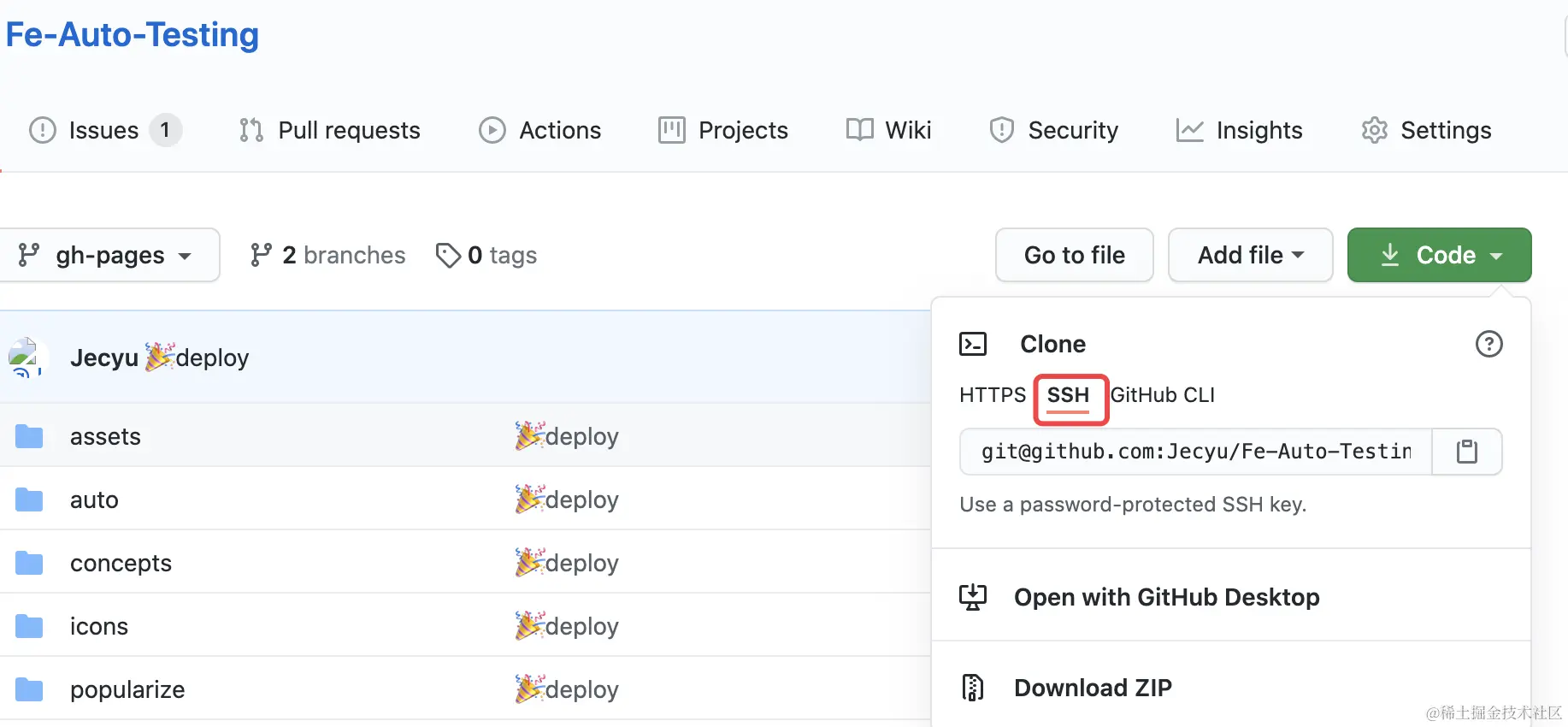Click the auto folder icon
This screenshot has height=727, width=1568.
[x=29, y=499]
